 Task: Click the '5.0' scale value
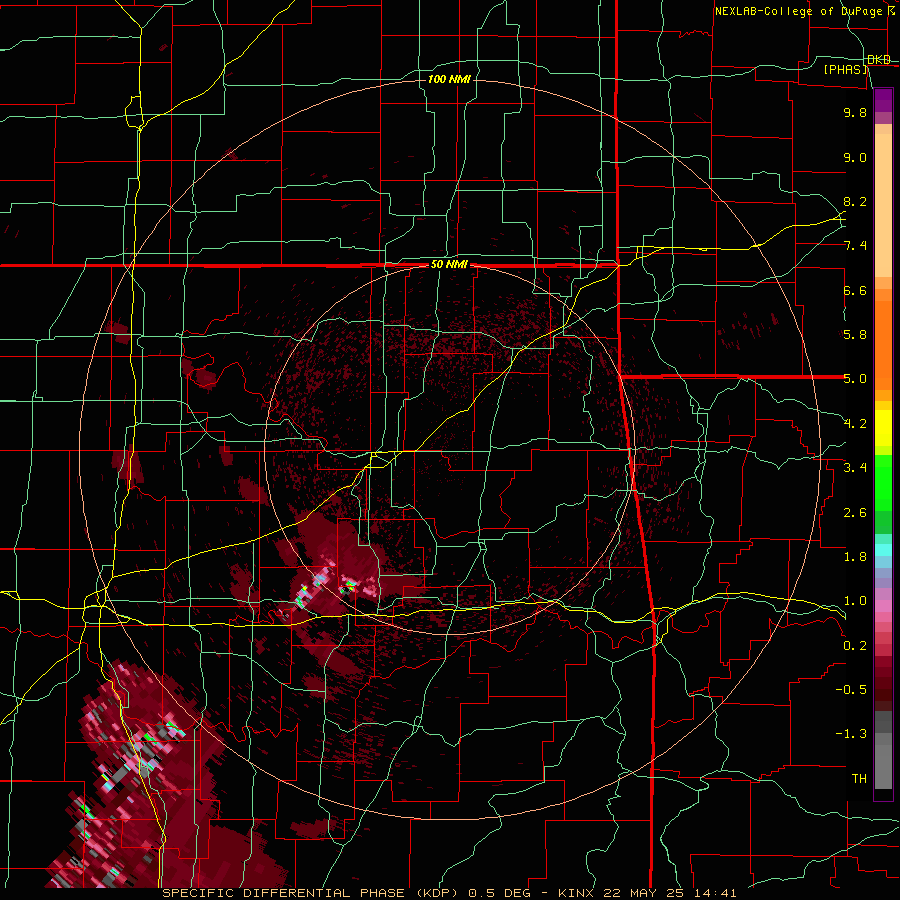855,379
